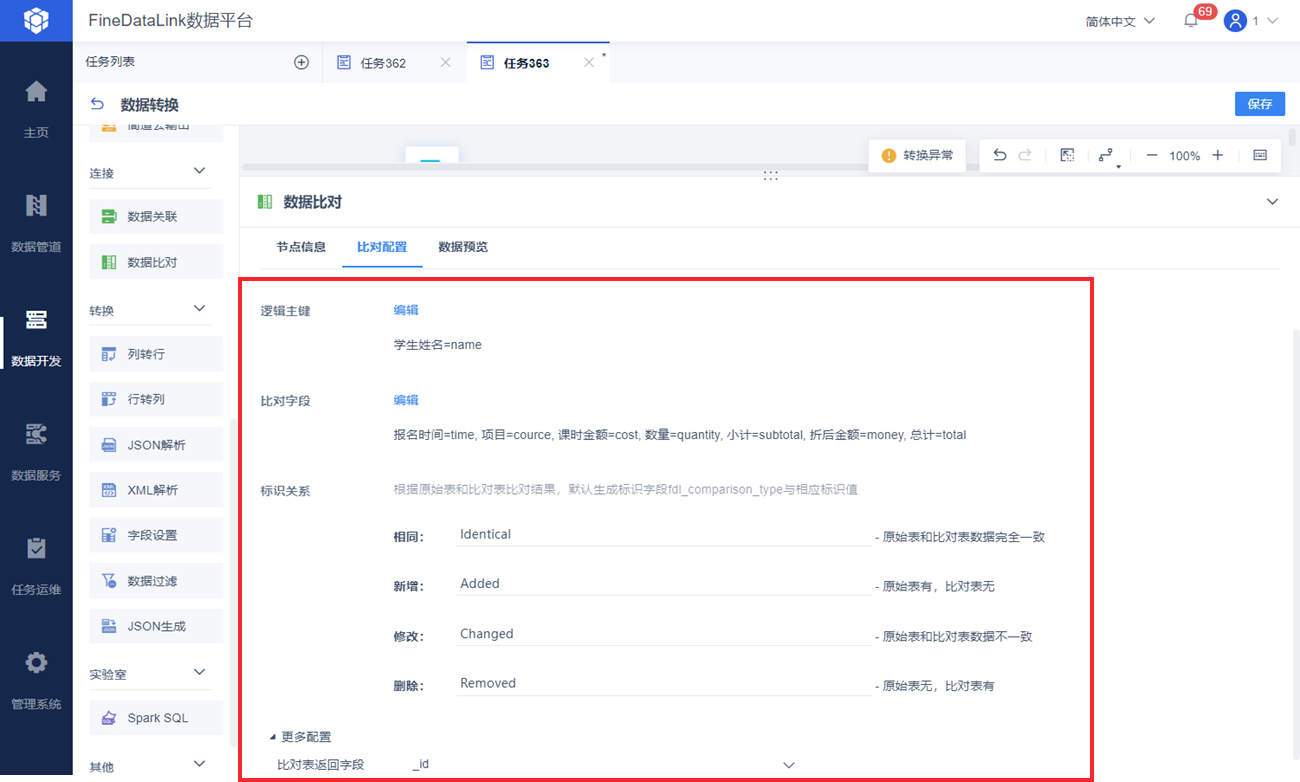
Task: Collapse the 数据比对 config panel chevron
Action: coord(1272,202)
